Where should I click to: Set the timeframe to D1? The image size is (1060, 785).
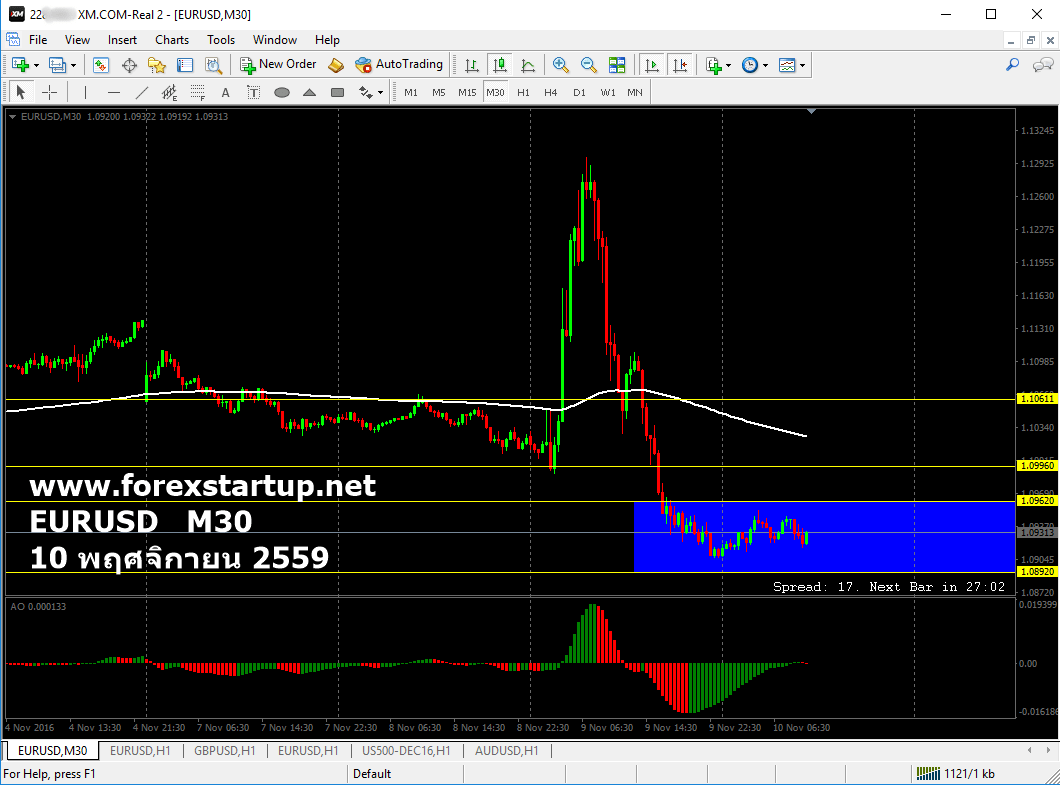pyautogui.click(x=579, y=92)
